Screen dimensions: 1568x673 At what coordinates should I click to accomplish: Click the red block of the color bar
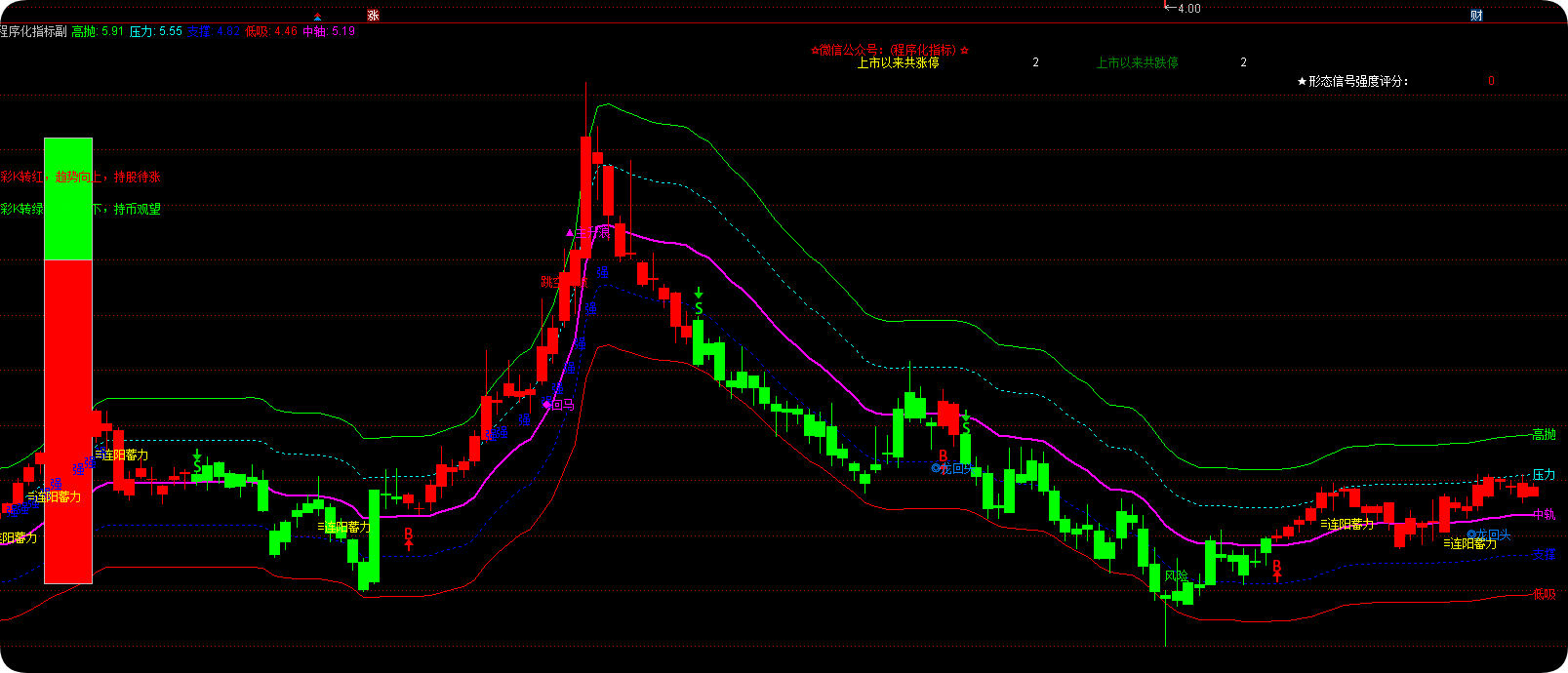coord(68,421)
